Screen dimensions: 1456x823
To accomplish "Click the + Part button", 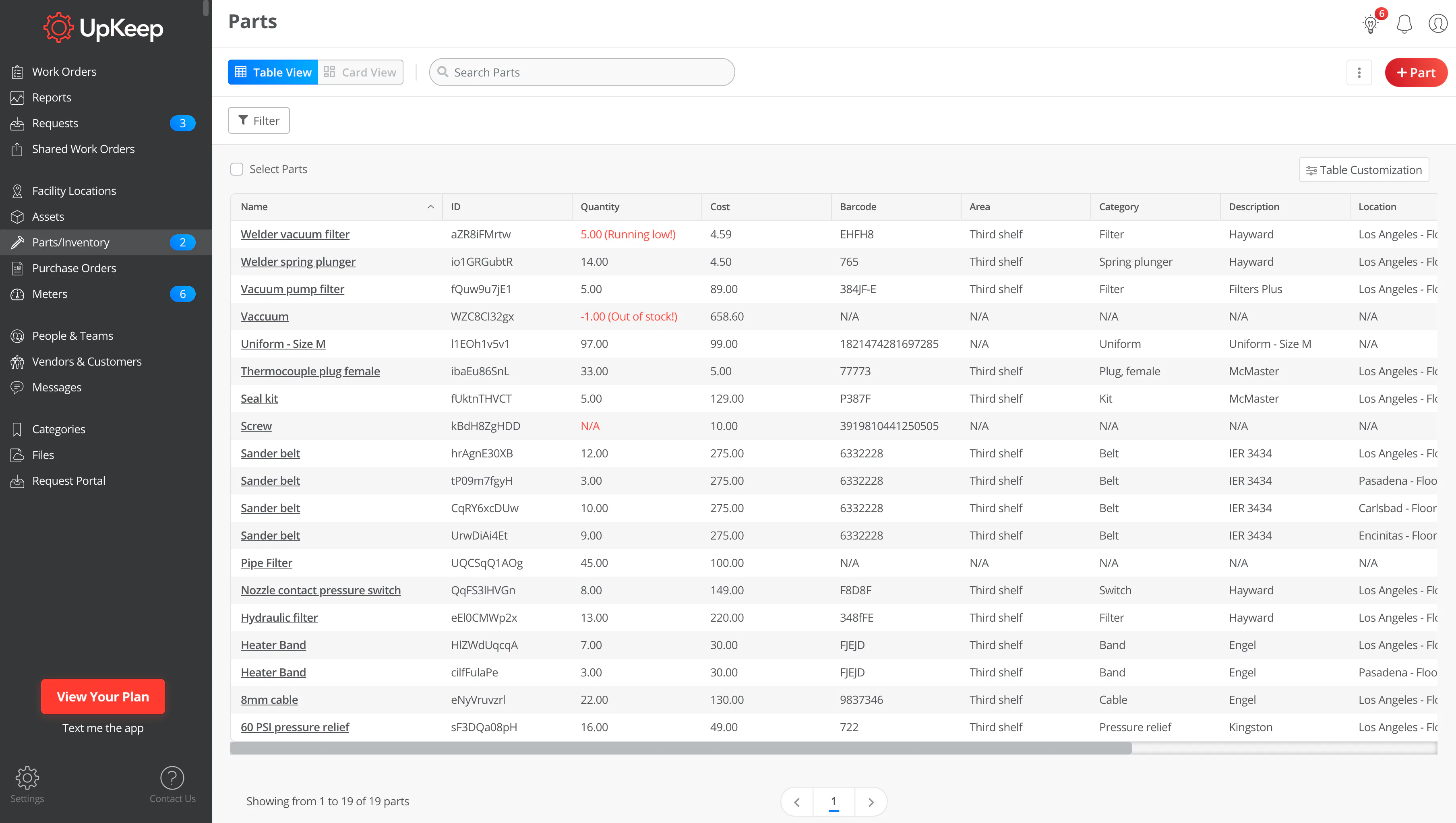I will [x=1417, y=72].
